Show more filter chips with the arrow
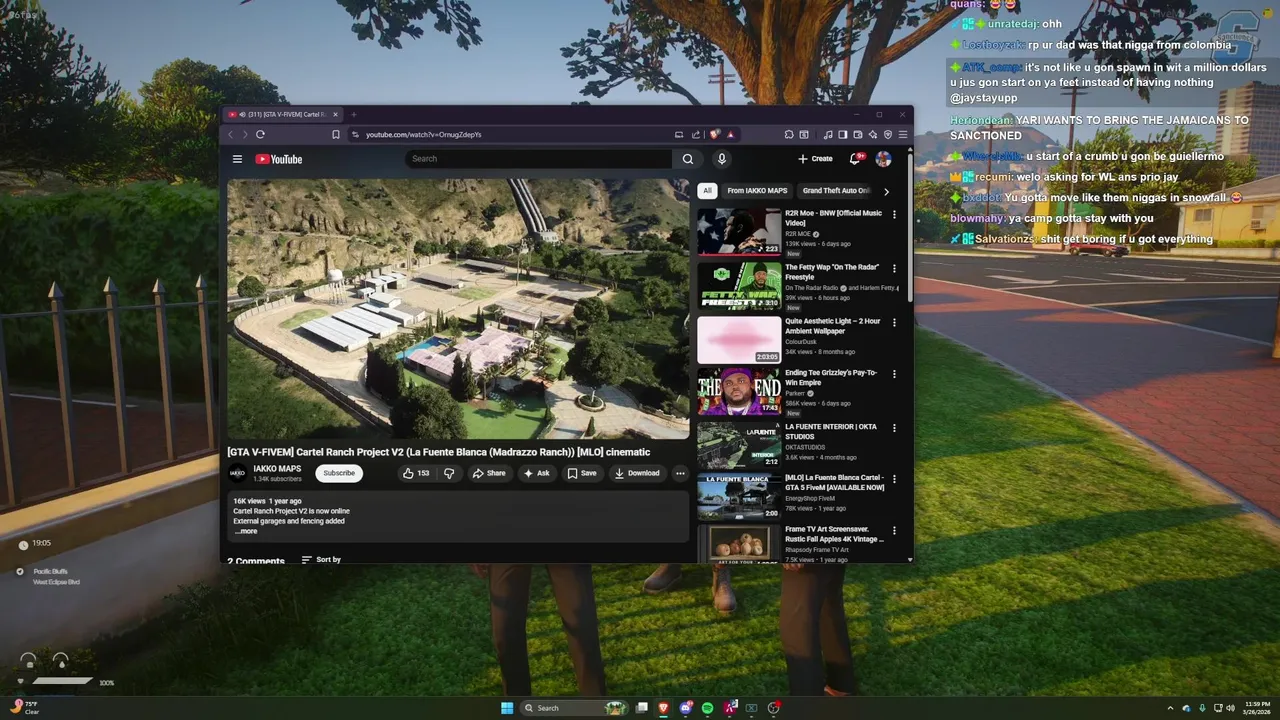The width and height of the screenshot is (1280, 720). pos(886,191)
